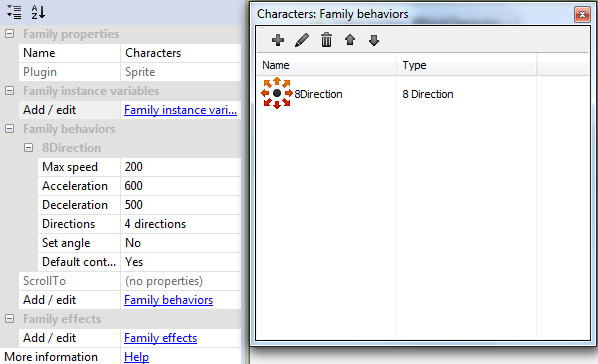The height and width of the screenshot is (364, 598).
Task: Open the Help link
Action: point(137,357)
